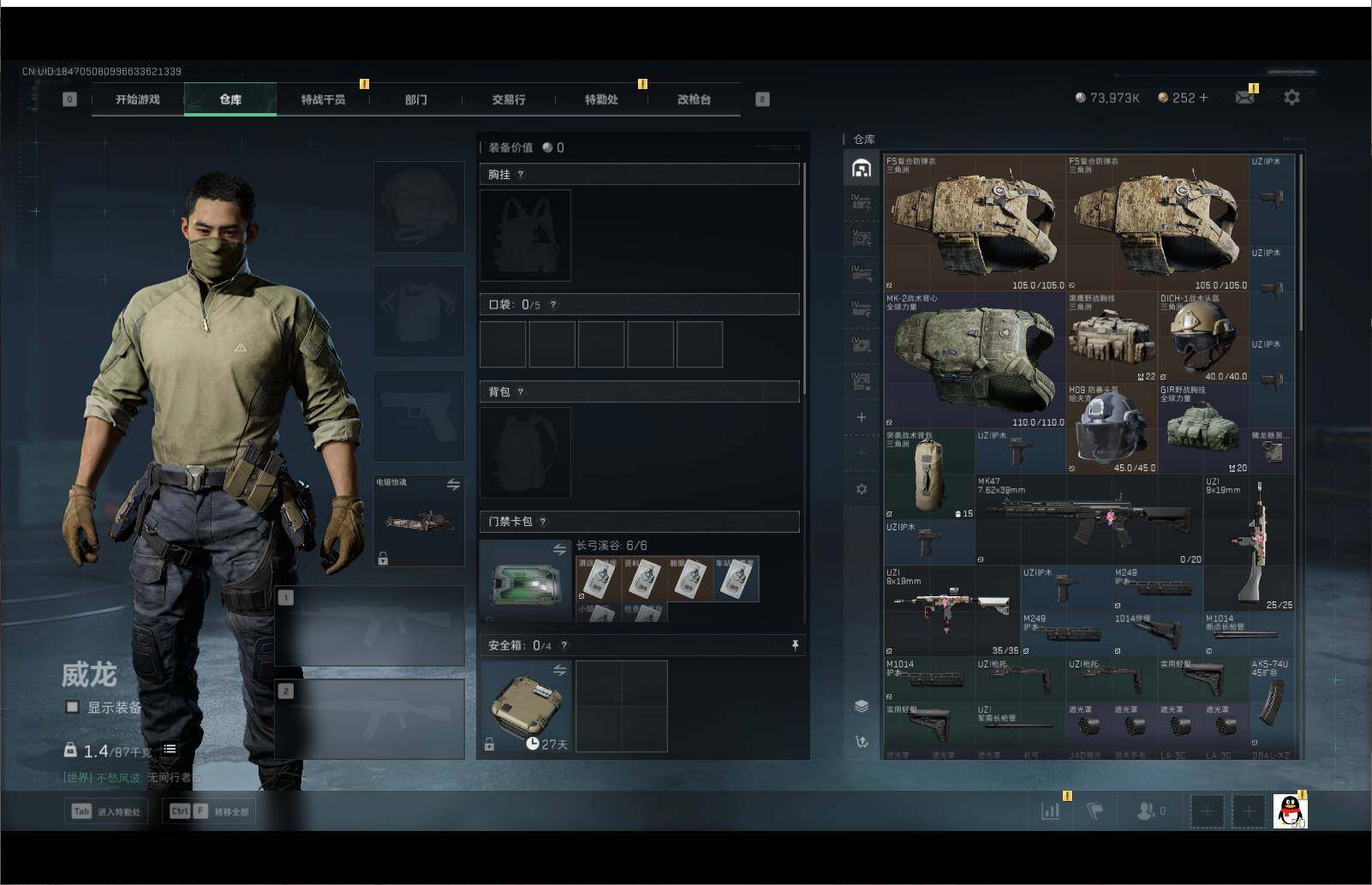
Task: Open the mail envelope icon
Action: (1244, 98)
